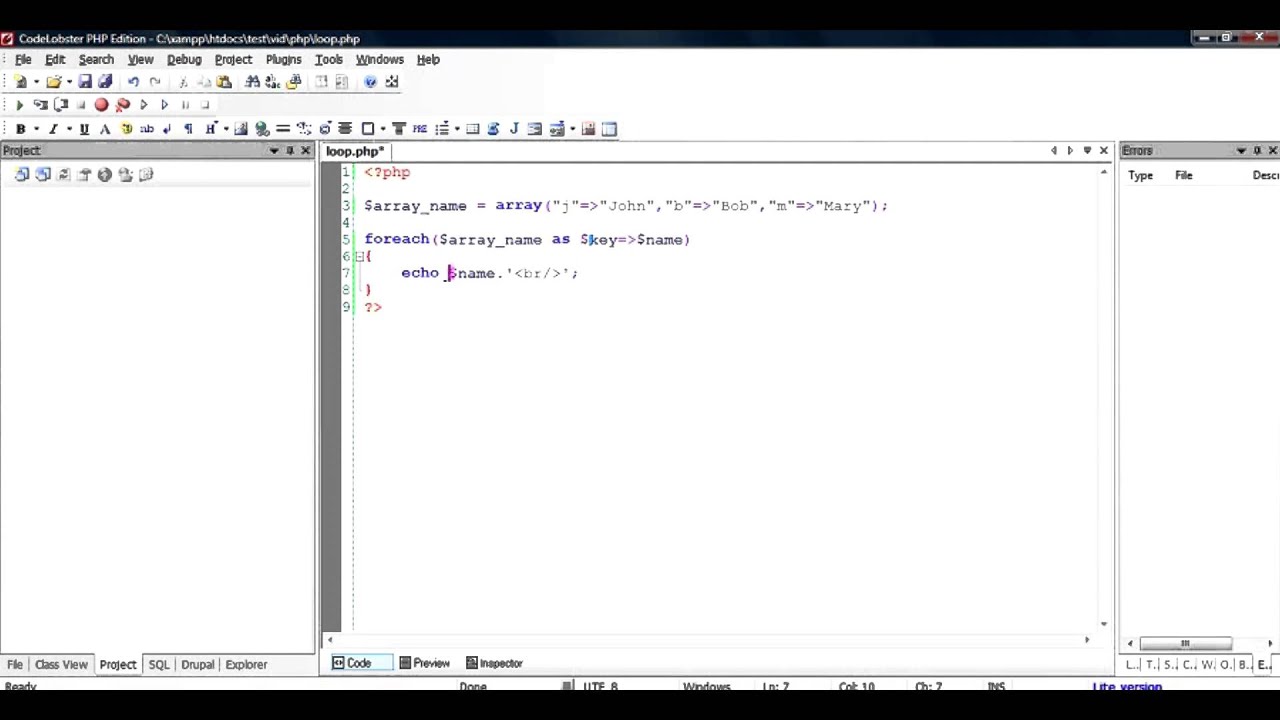Select the loop.php editor tab
Image resolution: width=1280 pixels, height=720 pixels.
[354, 152]
